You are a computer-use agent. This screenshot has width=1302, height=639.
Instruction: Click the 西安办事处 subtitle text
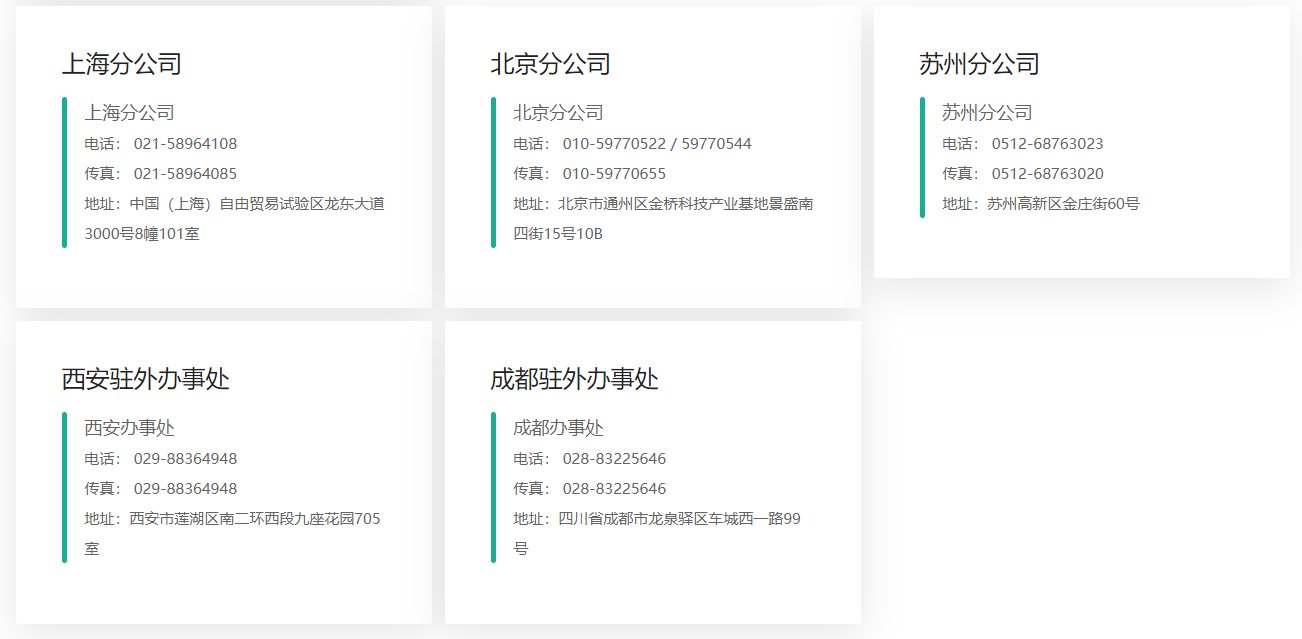tap(130, 428)
